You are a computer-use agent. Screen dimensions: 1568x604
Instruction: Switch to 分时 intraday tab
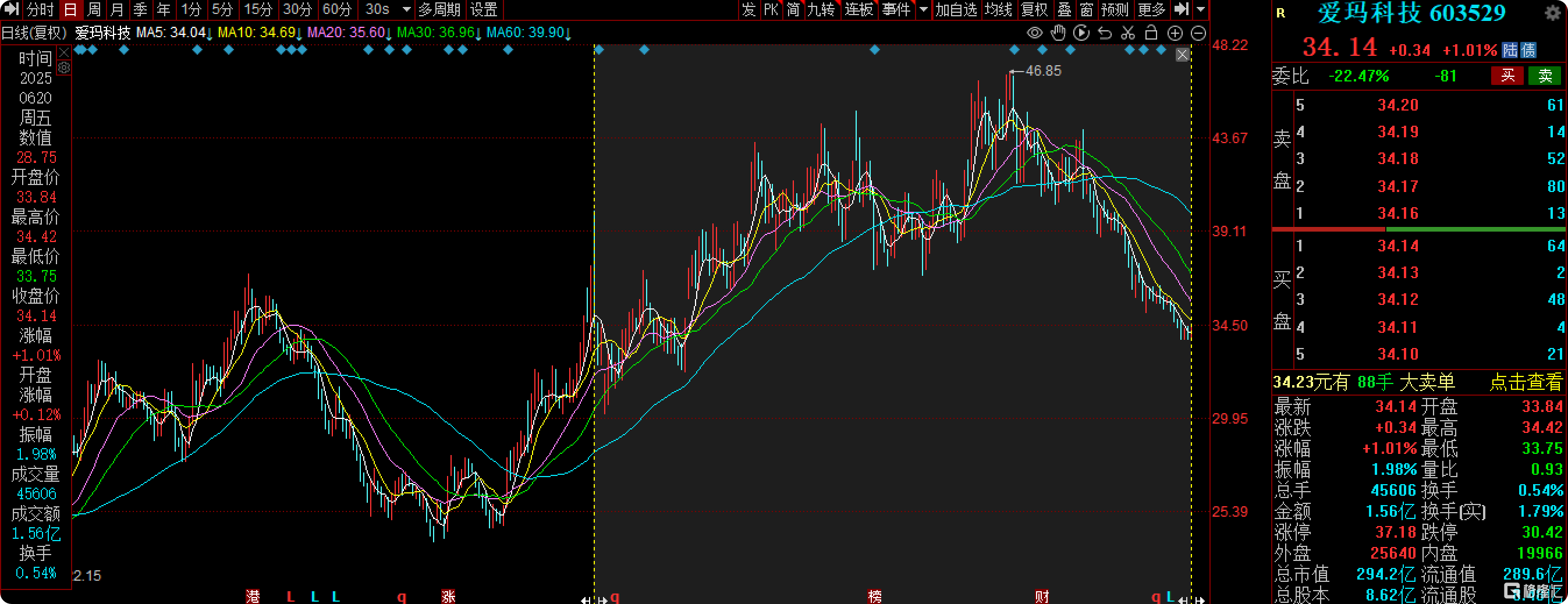[x=40, y=9]
